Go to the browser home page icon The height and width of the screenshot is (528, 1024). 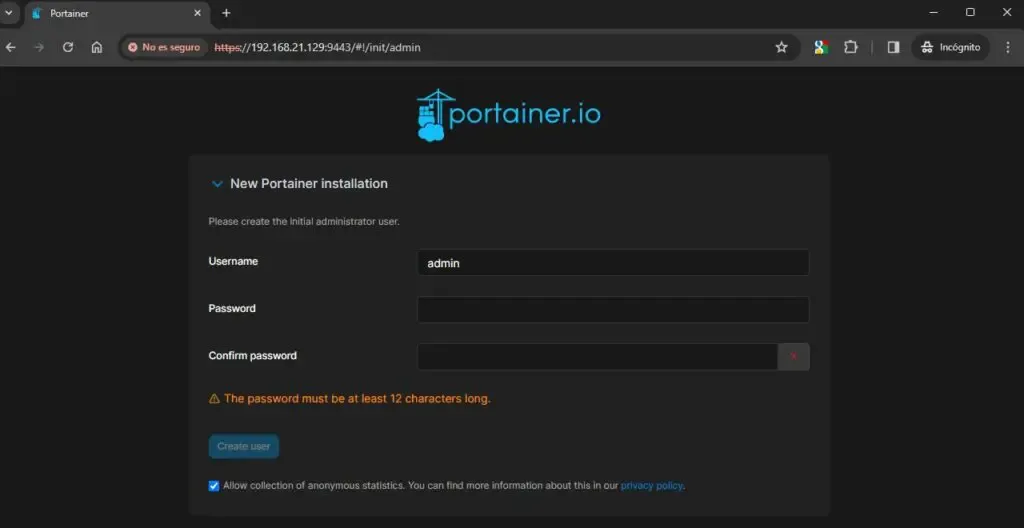[x=97, y=47]
